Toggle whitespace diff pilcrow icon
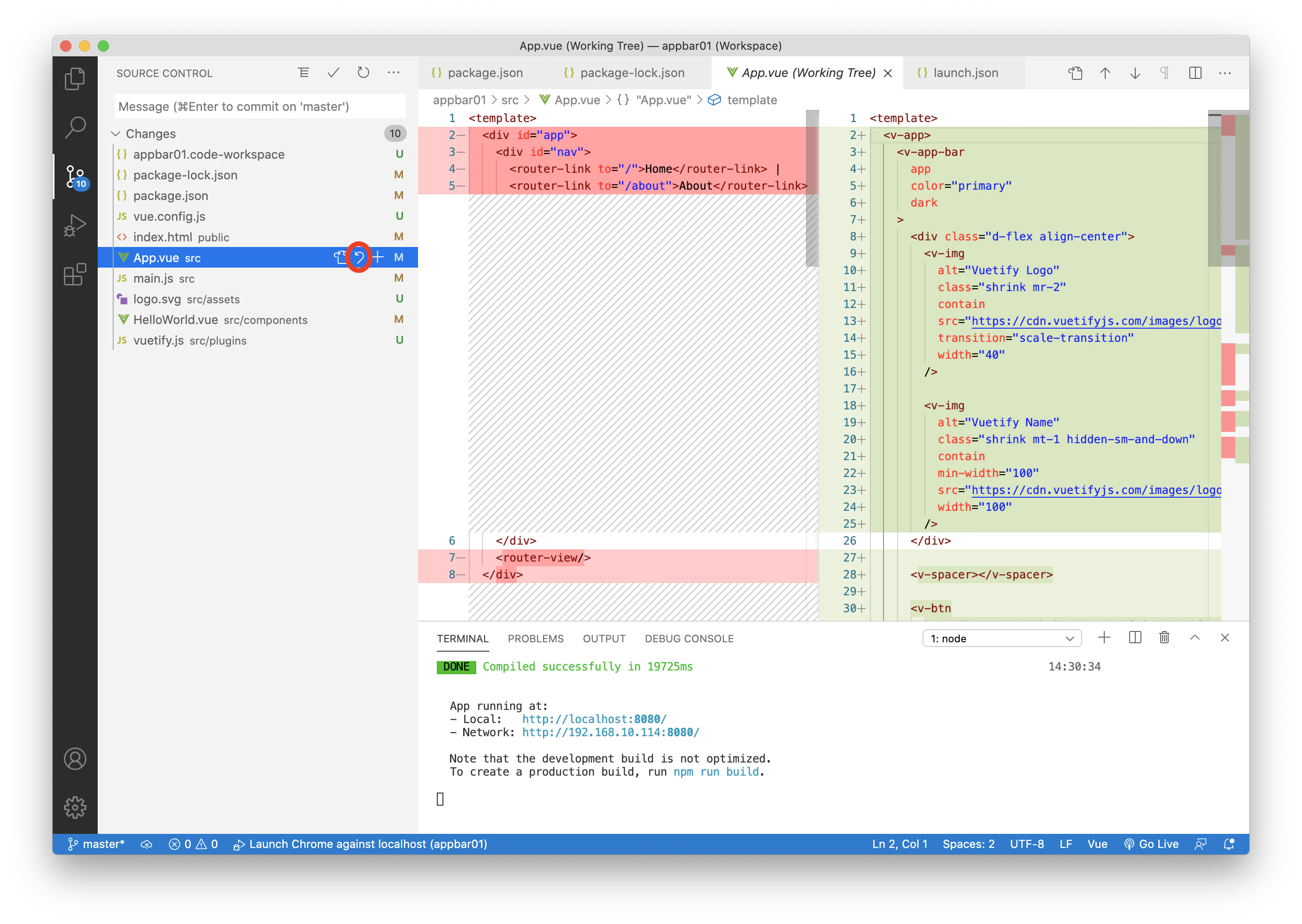Screen dimensions: 1302x924 (1164, 73)
